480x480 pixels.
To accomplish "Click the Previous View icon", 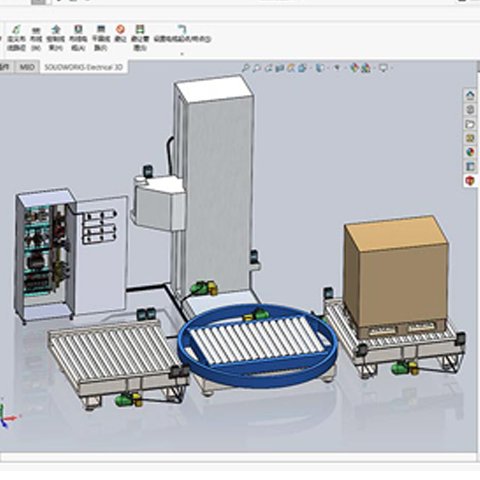I will point(268,68).
